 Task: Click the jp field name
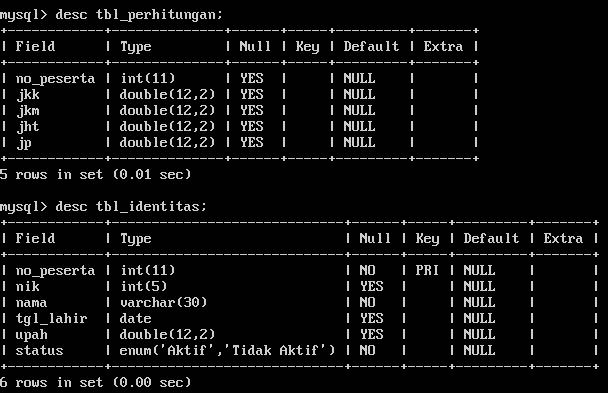[24, 143]
